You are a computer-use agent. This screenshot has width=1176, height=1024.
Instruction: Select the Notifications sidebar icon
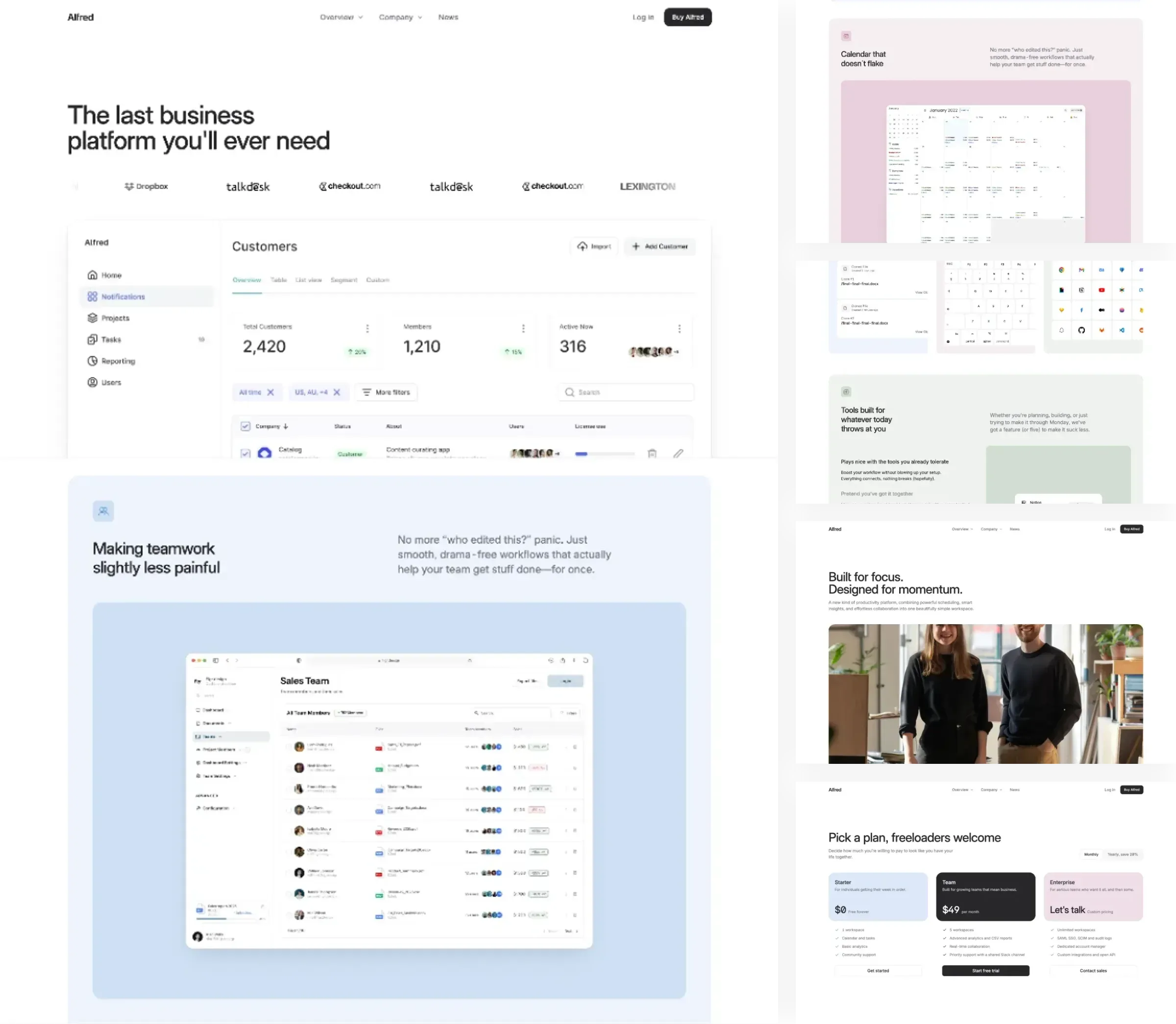[92, 296]
